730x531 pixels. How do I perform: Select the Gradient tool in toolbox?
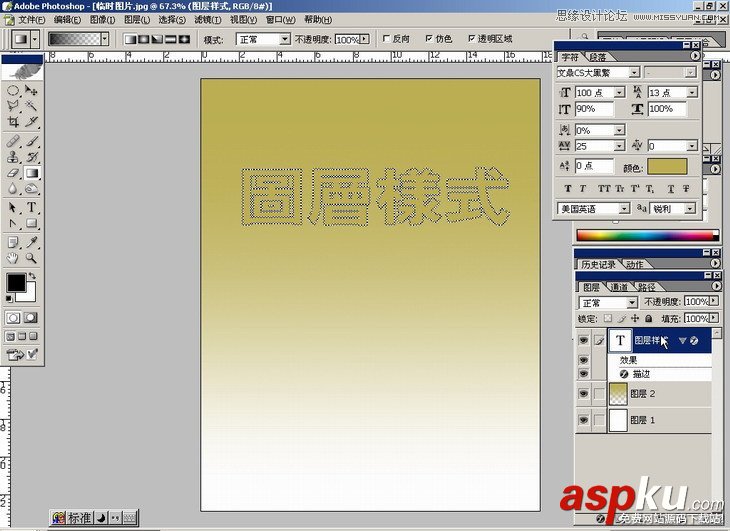coord(31,173)
